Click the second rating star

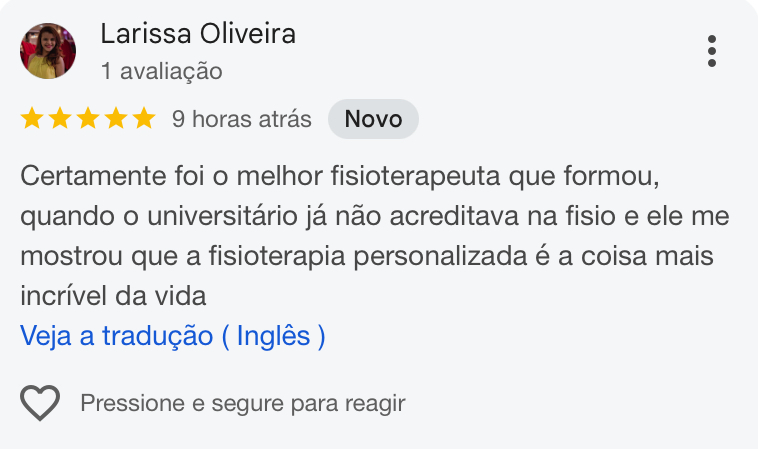[x=60, y=119]
